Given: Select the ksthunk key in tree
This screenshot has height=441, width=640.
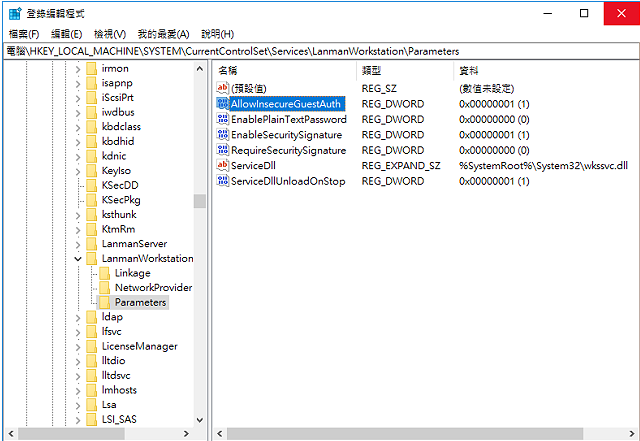Looking at the screenshot, I should [119, 214].
